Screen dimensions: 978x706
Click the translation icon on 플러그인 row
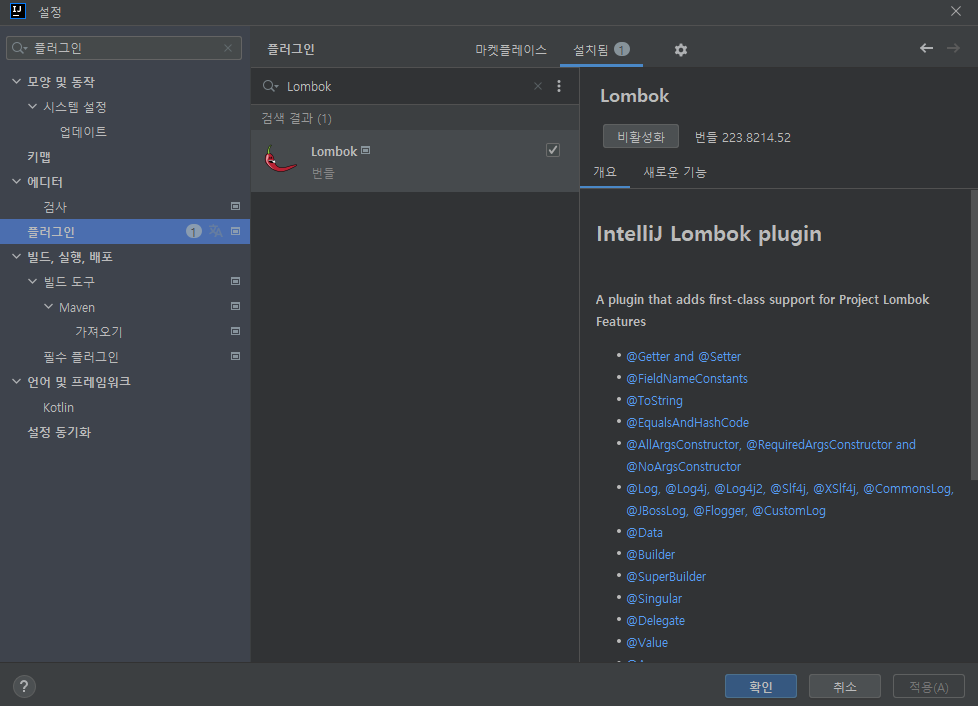216,231
